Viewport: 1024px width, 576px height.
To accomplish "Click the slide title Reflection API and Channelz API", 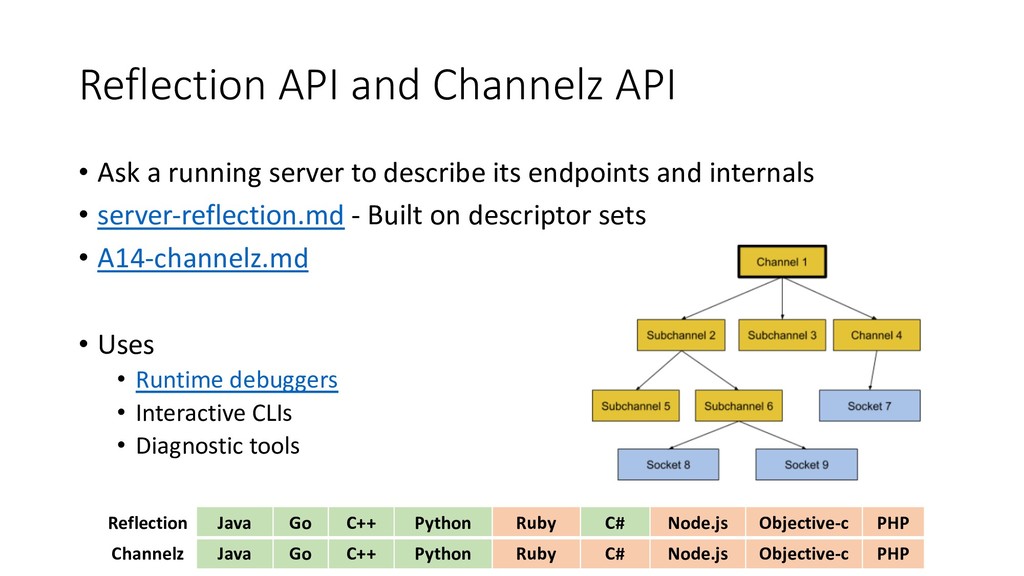I will (377, 85).
